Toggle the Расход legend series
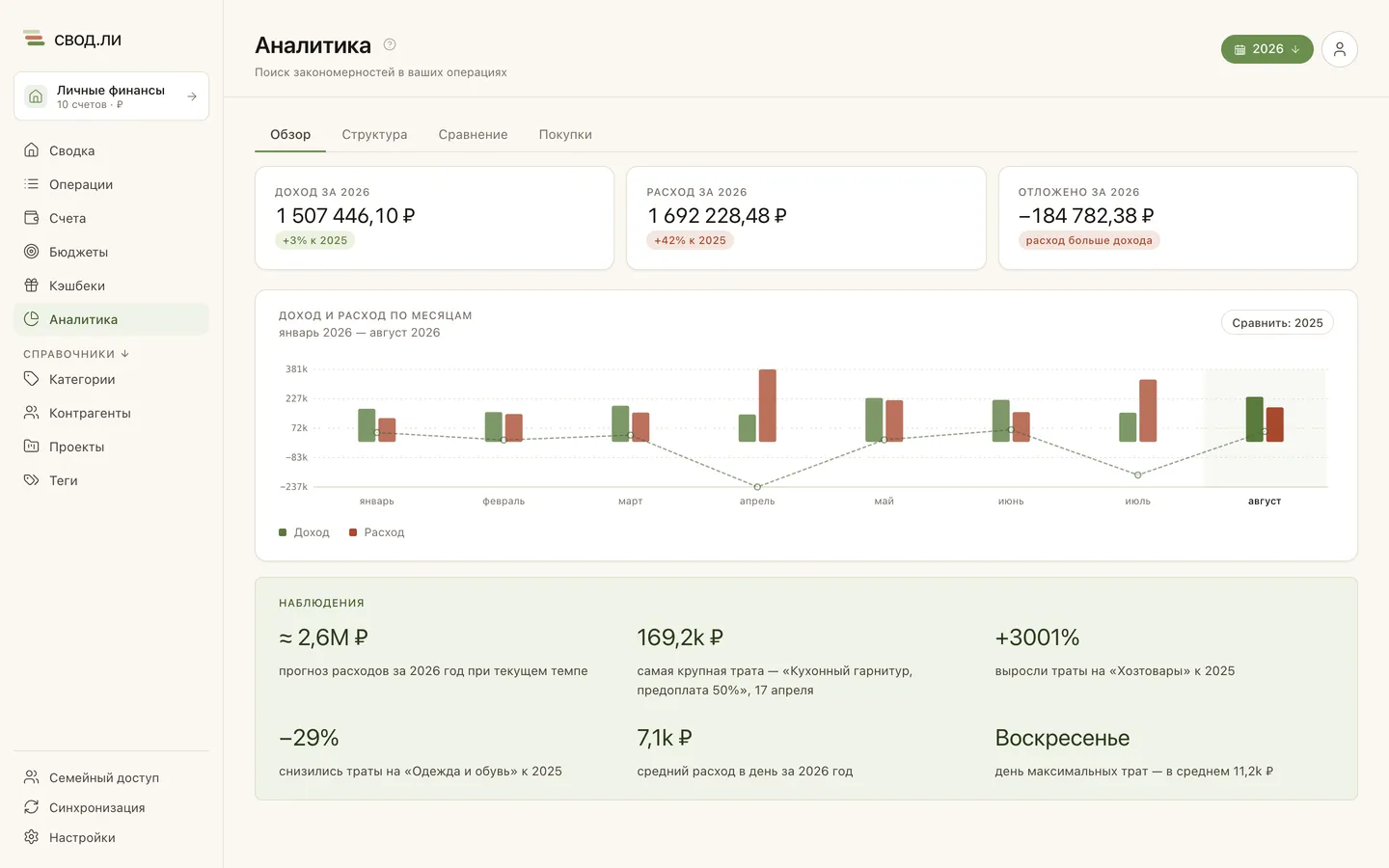 (x=377, y=532)
